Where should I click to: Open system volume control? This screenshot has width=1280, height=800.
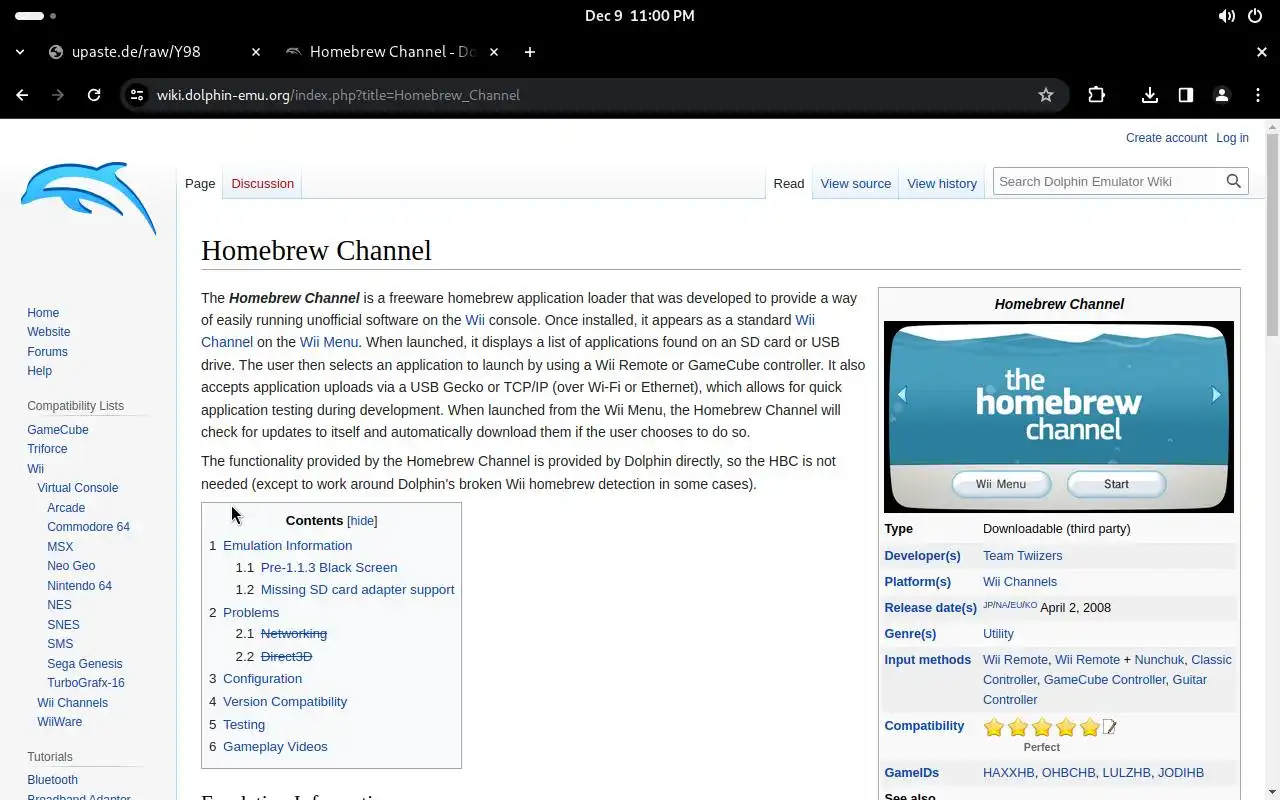point(1227,16)
